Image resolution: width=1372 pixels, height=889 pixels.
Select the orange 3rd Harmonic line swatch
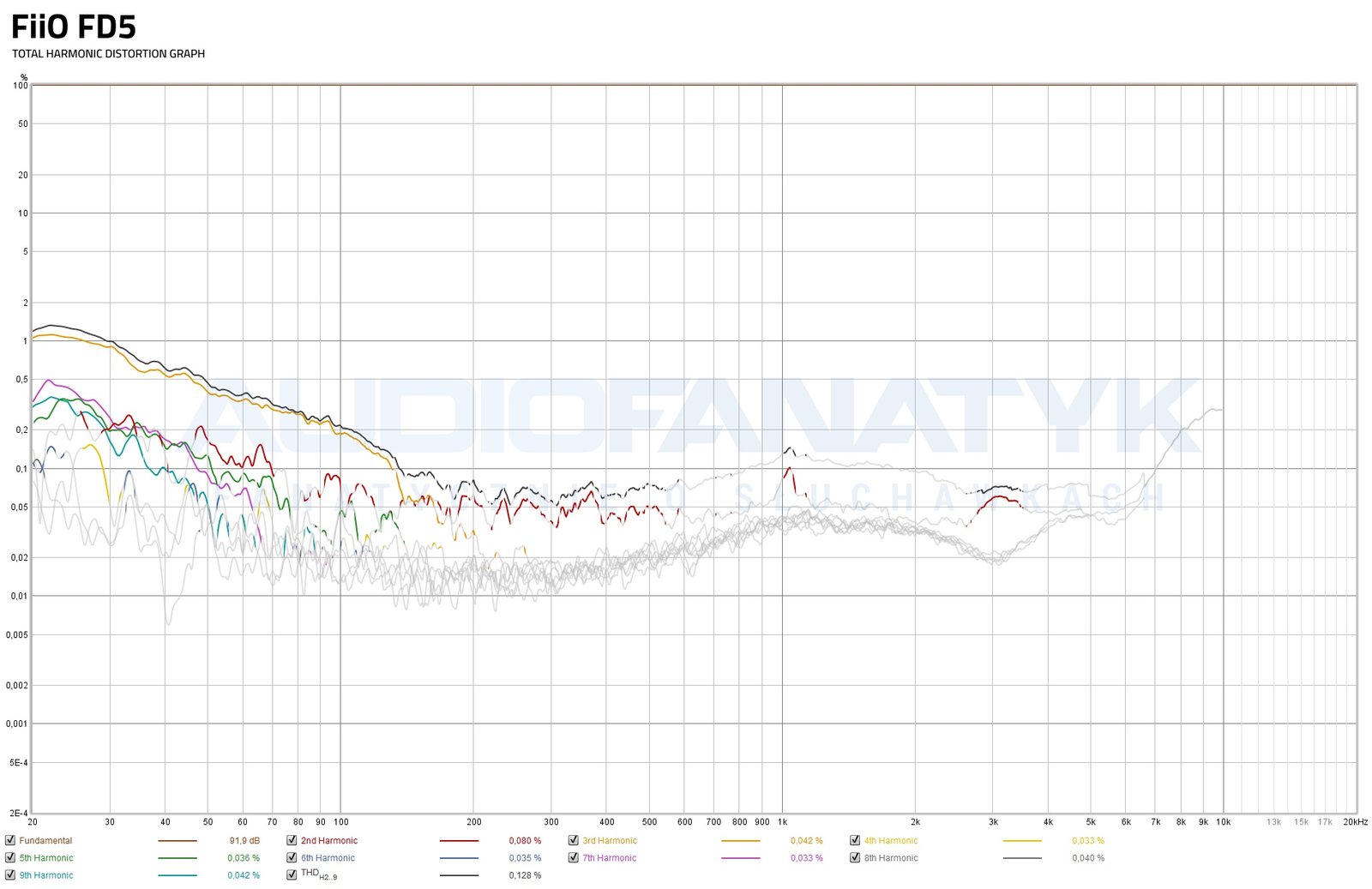740,841
